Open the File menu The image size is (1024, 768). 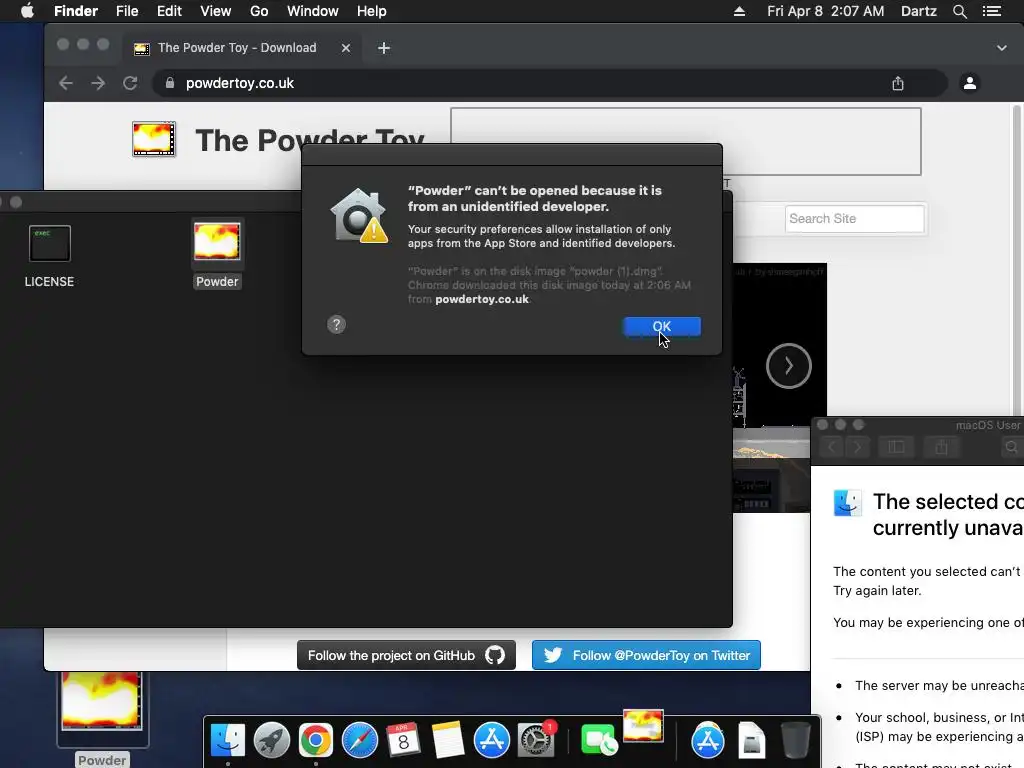(127, 11)
